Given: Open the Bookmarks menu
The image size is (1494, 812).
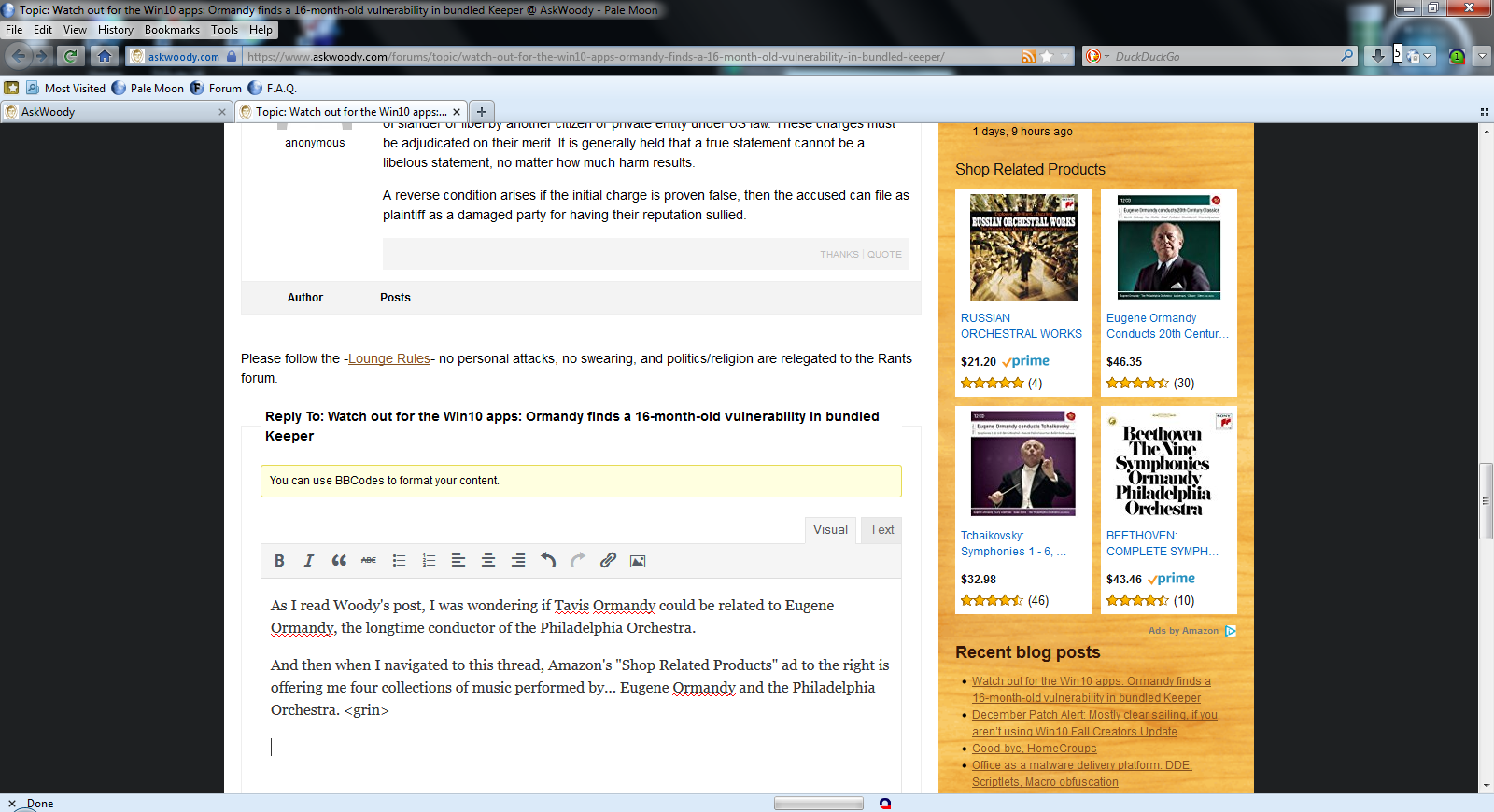Looking at the screenshot, I should tap(172, 30).
